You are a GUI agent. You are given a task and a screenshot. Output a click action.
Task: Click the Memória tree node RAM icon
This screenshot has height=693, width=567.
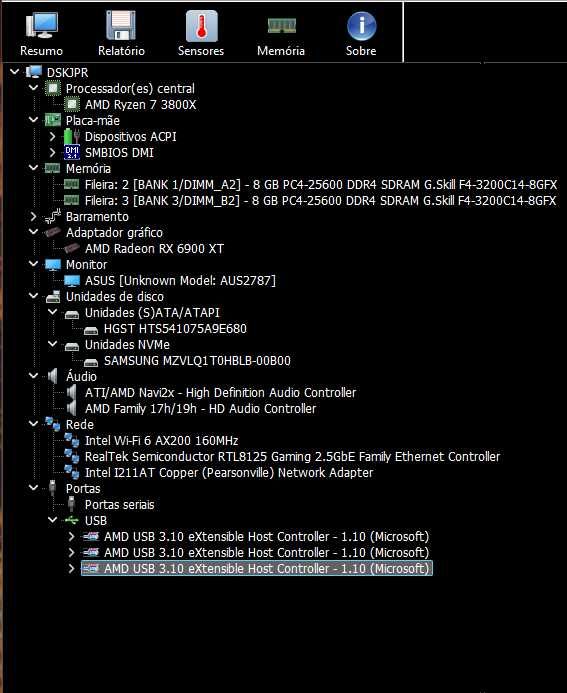tap(53, 168)
